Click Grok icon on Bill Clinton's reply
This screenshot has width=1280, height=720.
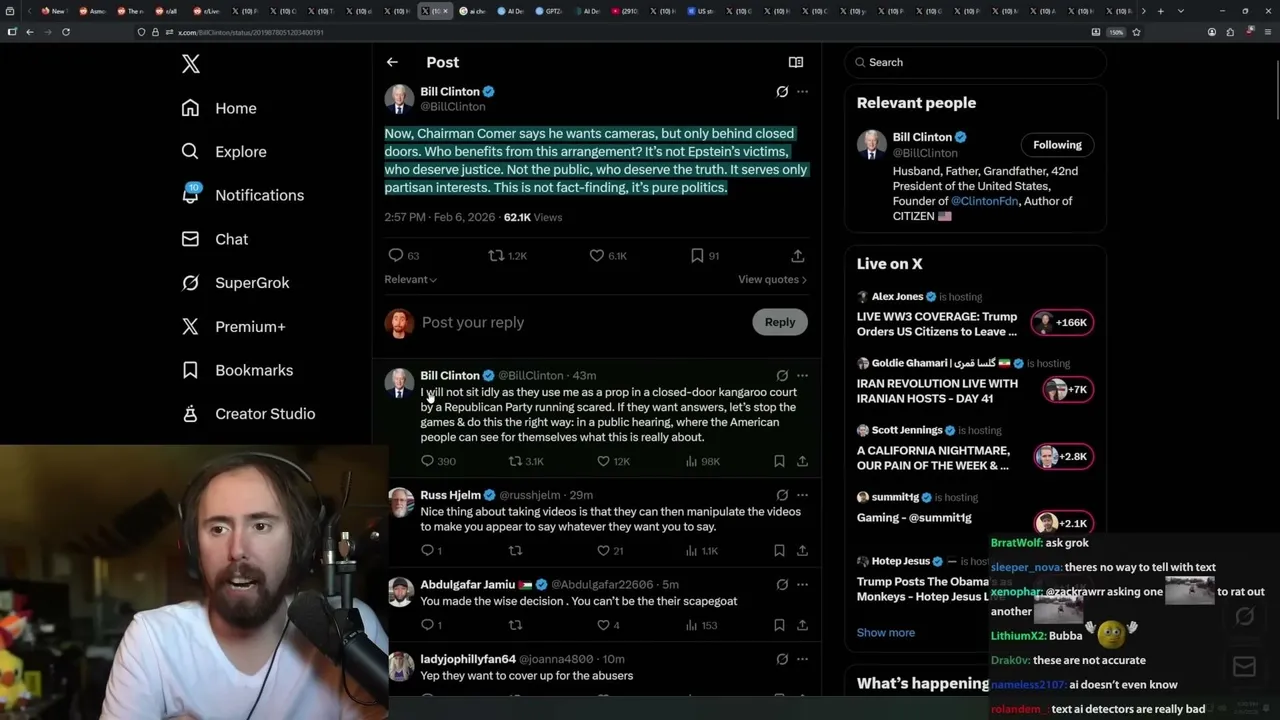point(782,376)
